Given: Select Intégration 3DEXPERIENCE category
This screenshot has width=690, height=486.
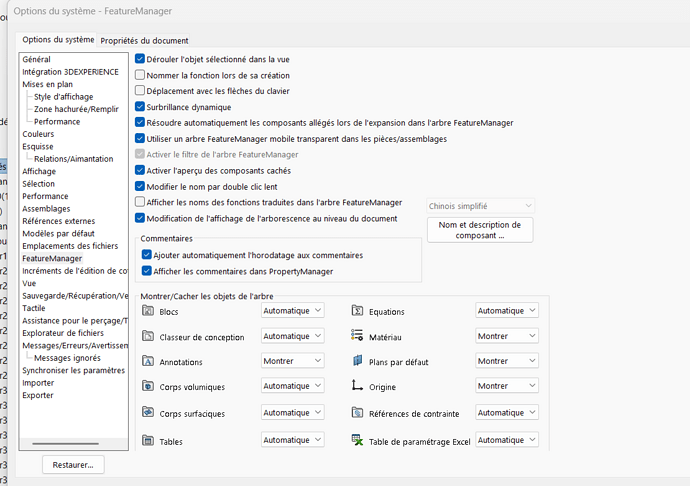Looking at the screenshot, I should point(70,72).
